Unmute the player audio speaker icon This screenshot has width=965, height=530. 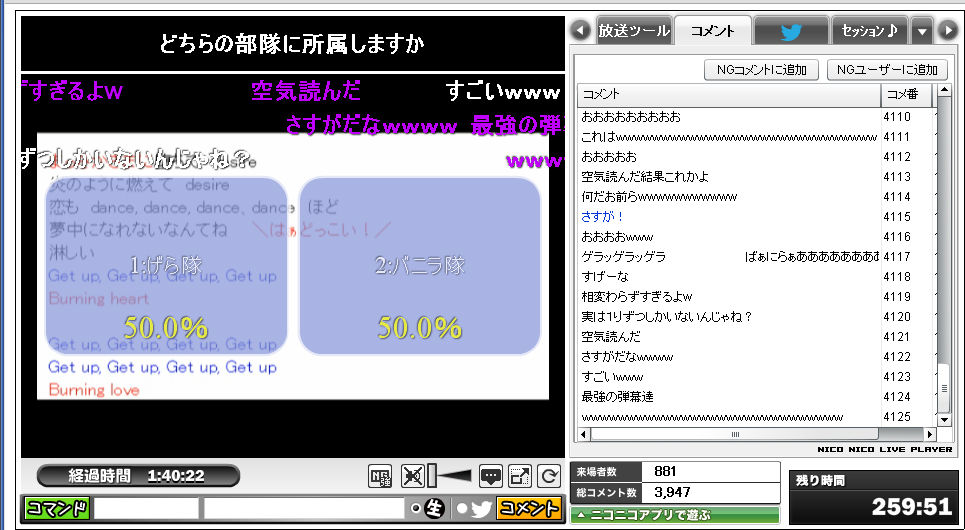tap(412, 476)
